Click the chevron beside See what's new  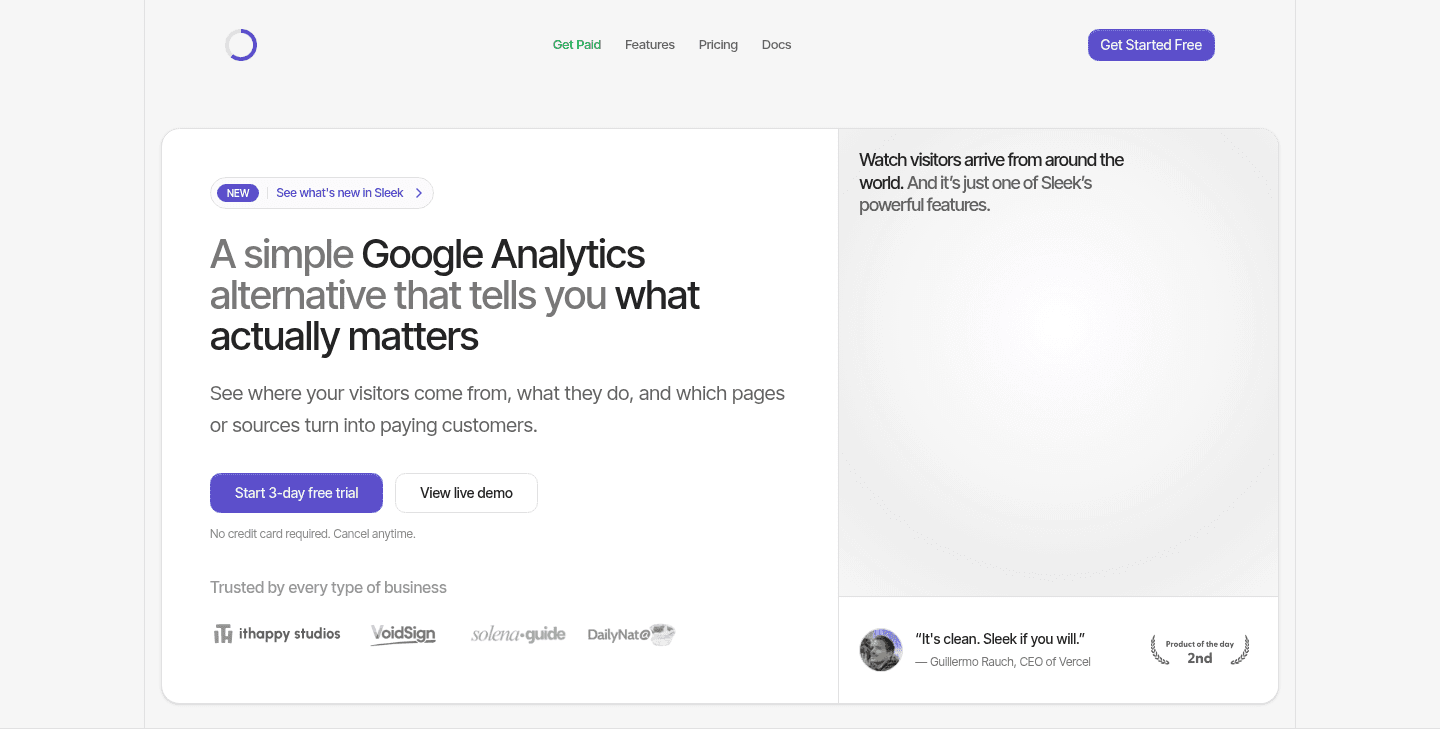click(419, 193)
